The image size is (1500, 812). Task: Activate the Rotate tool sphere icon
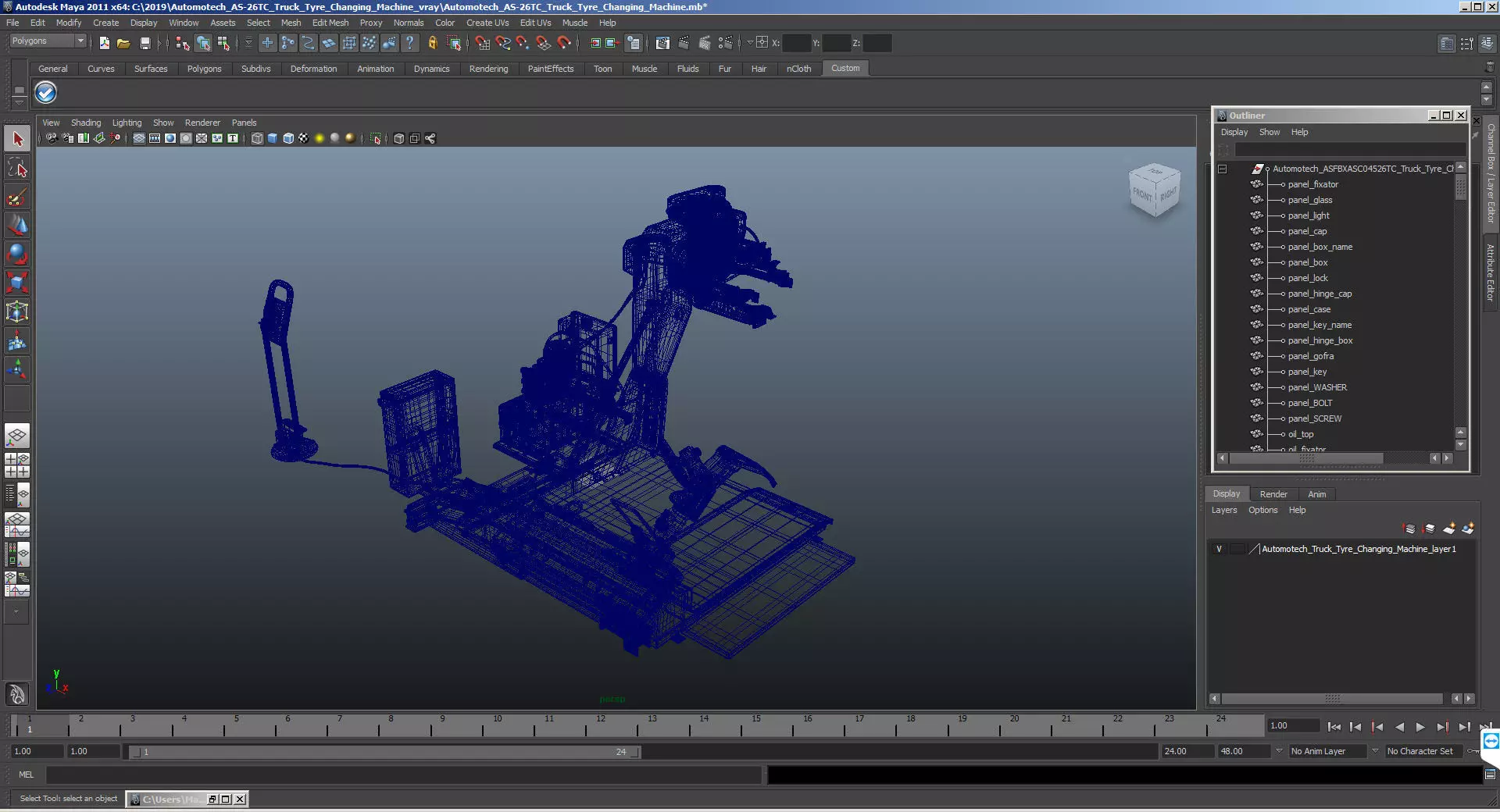click(17, 255)
